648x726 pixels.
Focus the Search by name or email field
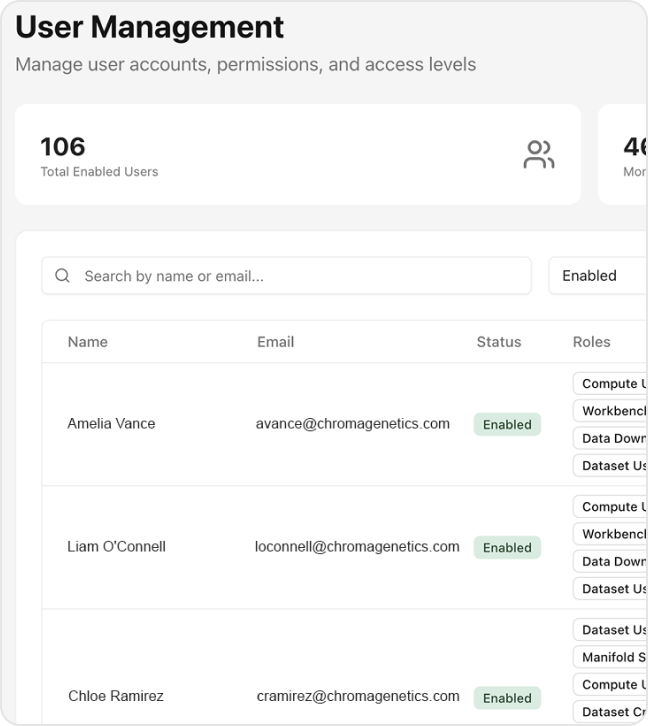(287, 275)
